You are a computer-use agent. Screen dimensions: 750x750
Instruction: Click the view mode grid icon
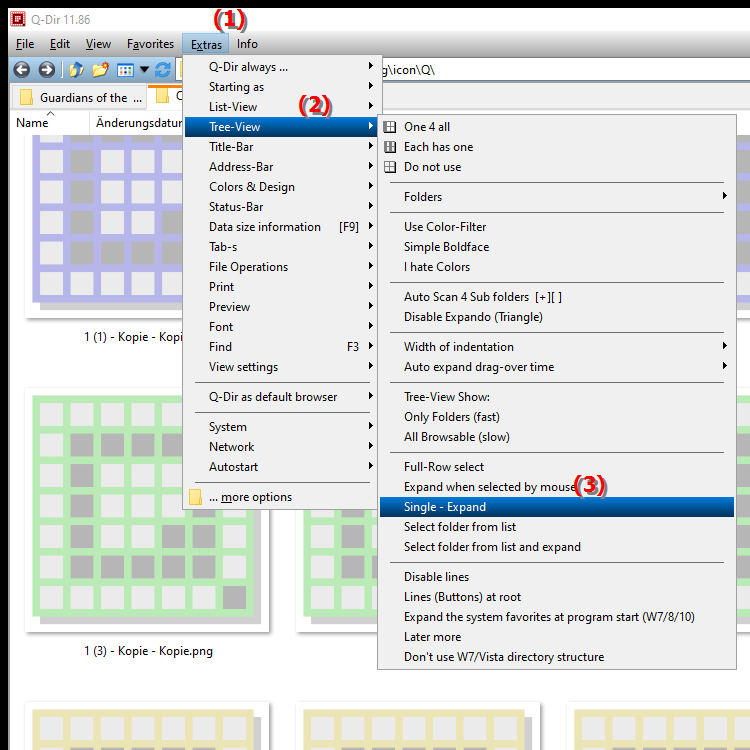pos(125,70)
